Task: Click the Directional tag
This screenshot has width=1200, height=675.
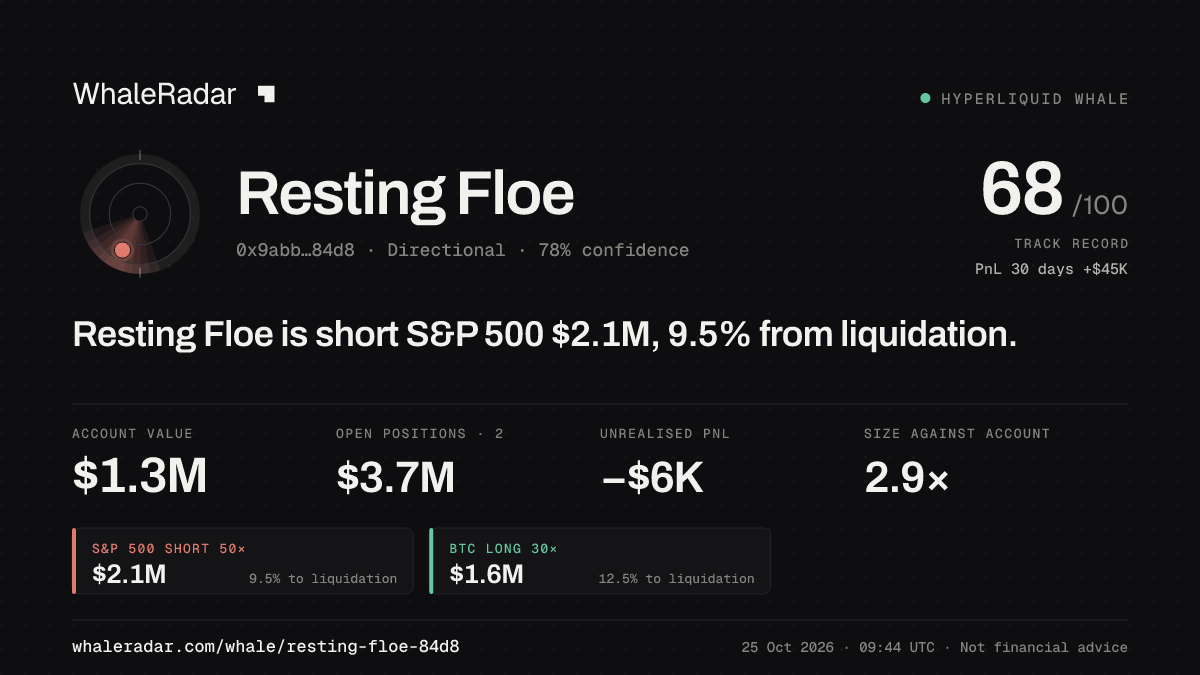Action: pyautogui.click(x=446, y=250)
